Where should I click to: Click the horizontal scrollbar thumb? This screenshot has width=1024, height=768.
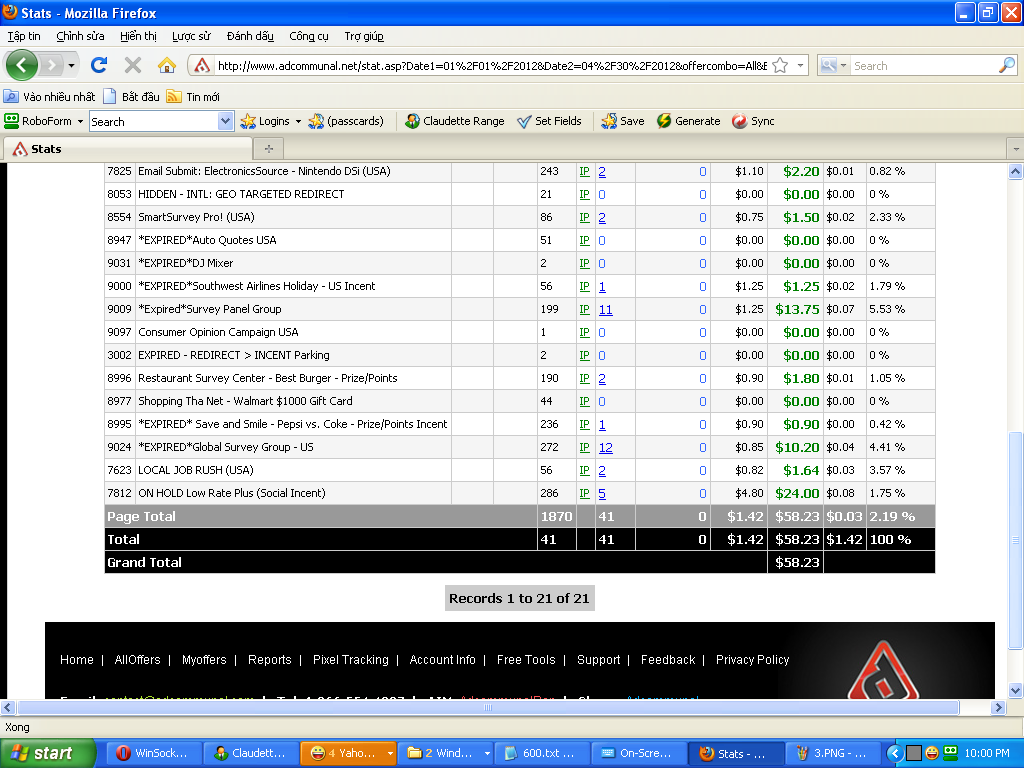pos(488,707)
